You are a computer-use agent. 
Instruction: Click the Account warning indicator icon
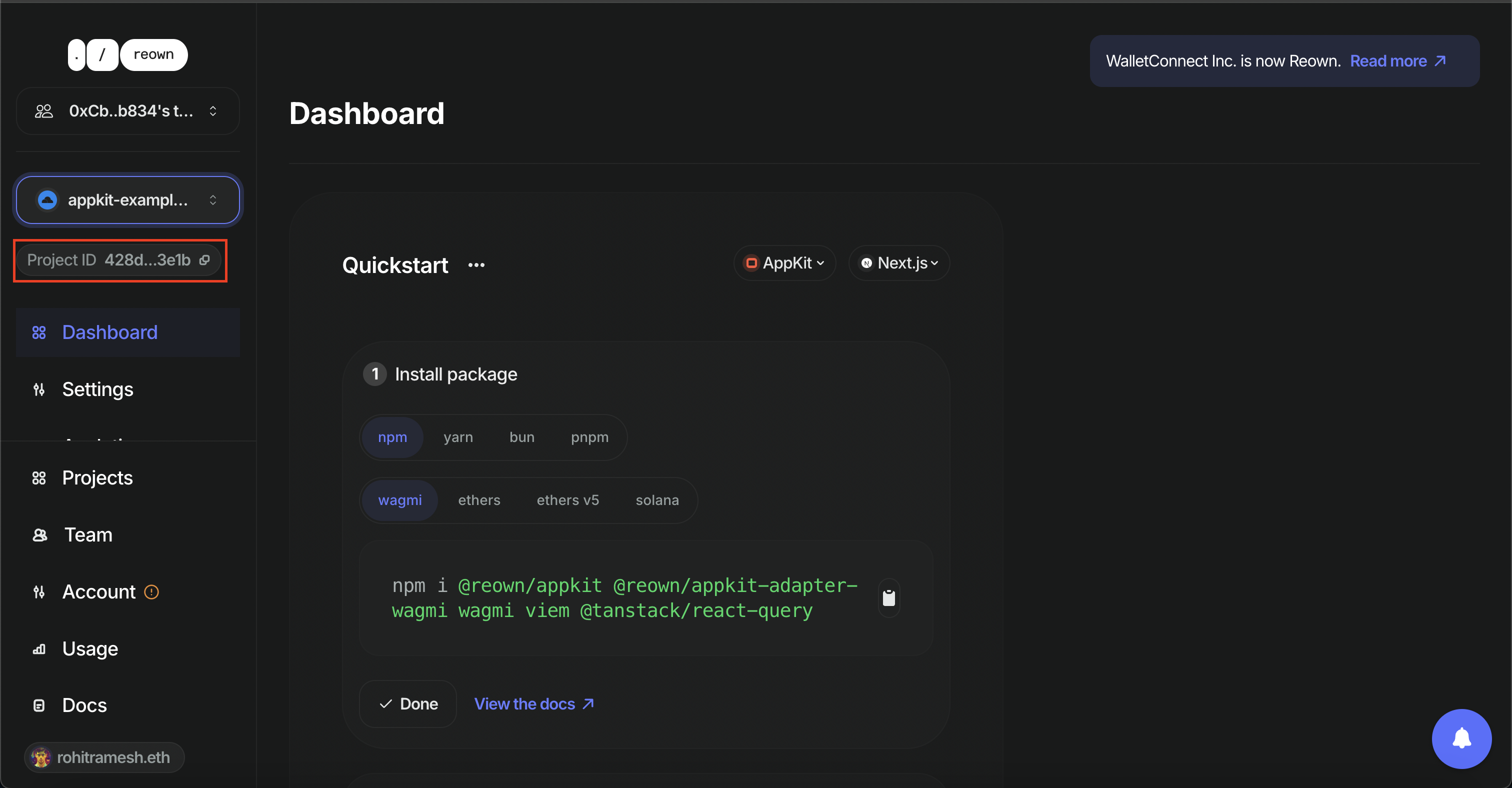pyautogui.click(x=151, y=592)
